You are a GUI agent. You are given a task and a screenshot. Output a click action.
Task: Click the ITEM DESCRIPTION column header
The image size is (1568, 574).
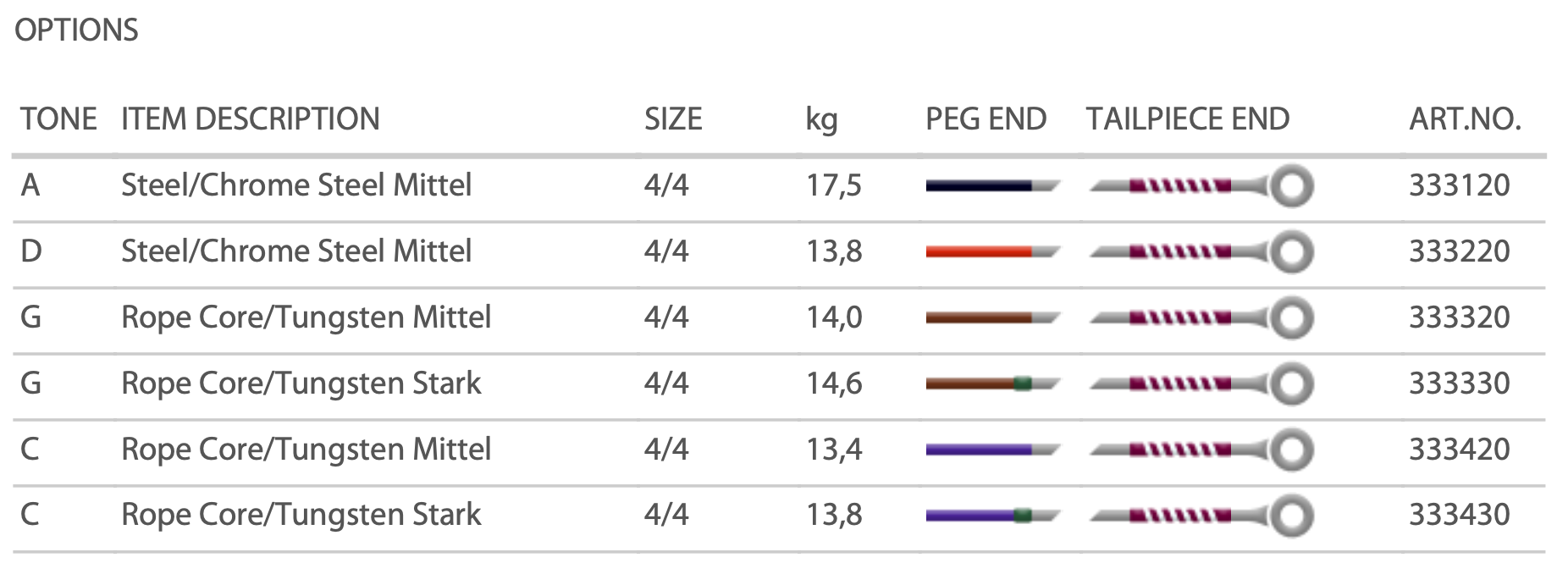(250, 119)
